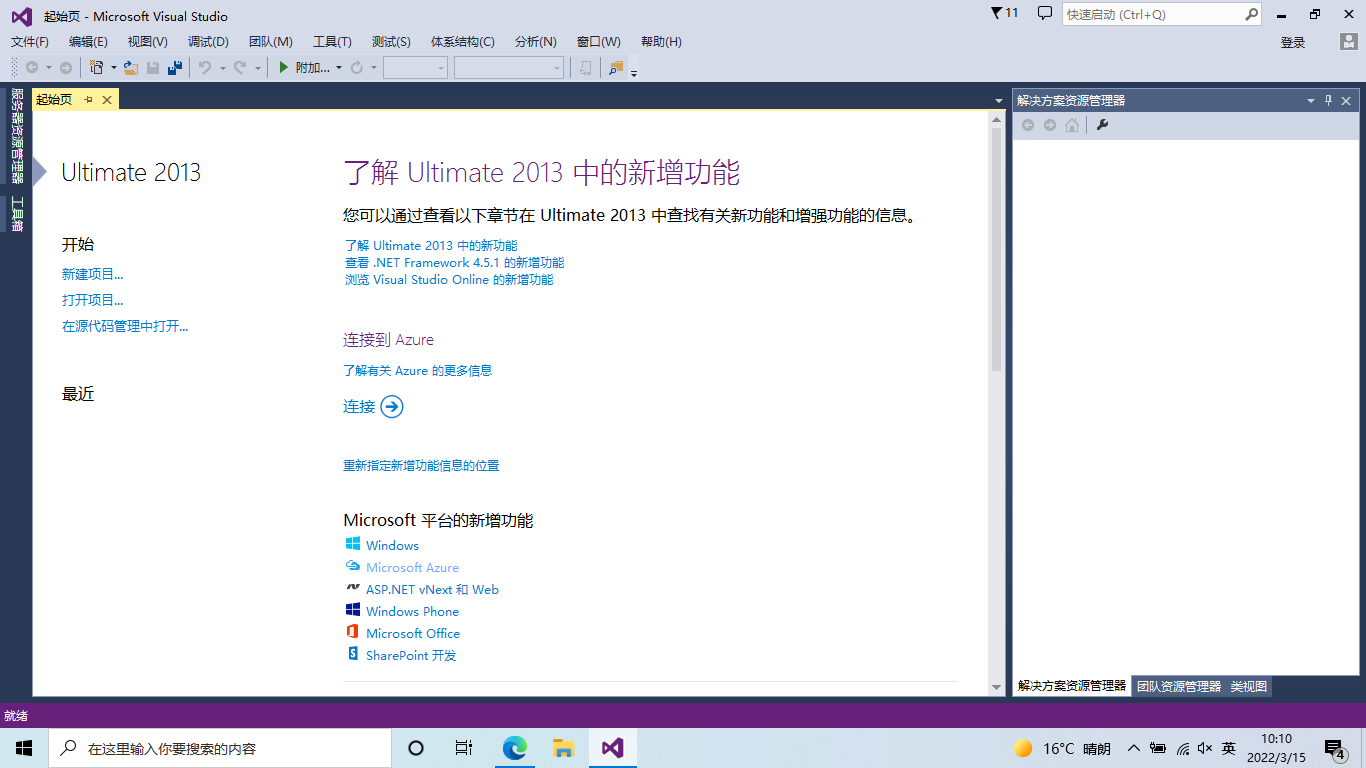Open the 文件(F) menu
Image resolution: width=1366 pixels, height=768 pixels.
30,41
